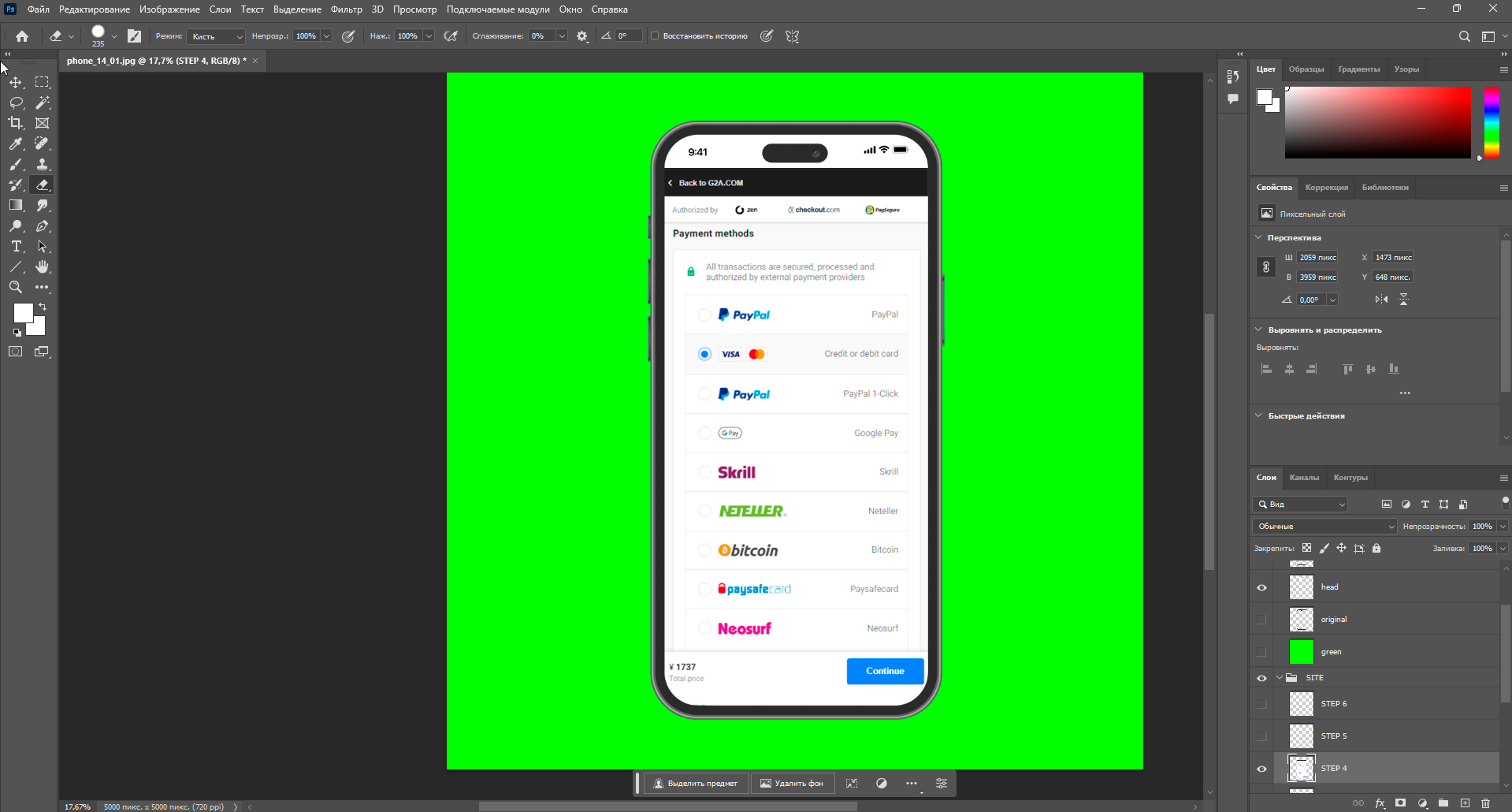Click the rainbow hue slider strip
The image size is (1512, 812).
[x=1492, y=122]
